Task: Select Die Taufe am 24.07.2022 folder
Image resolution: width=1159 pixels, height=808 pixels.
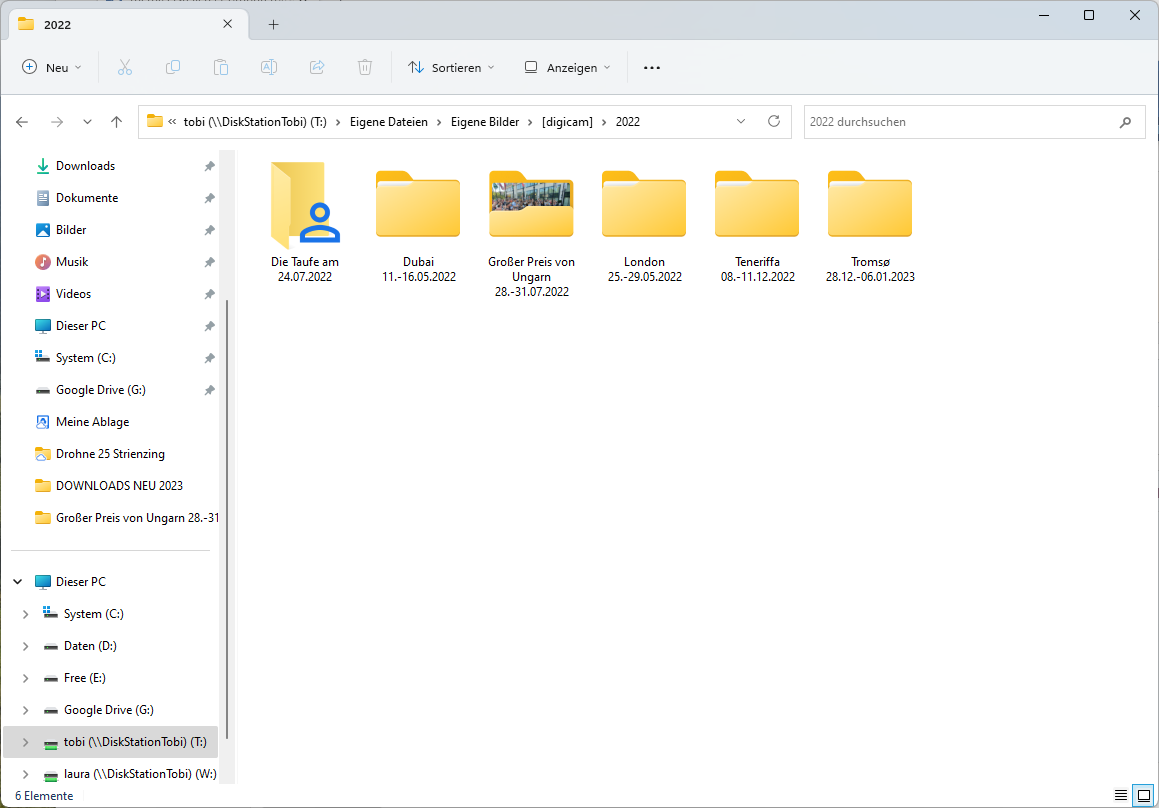Action: click(305, 222)
